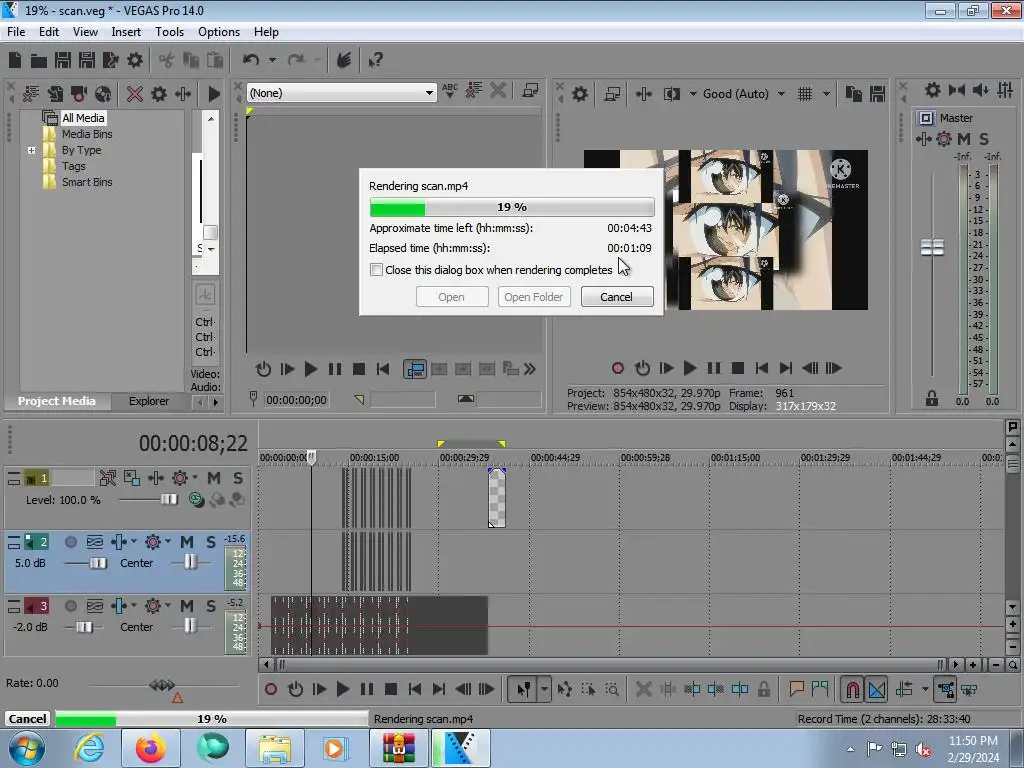Viewport: 1024px width, 768px height.
Task: Mute video track 1 with M
Action: click(x=214, y=478)
